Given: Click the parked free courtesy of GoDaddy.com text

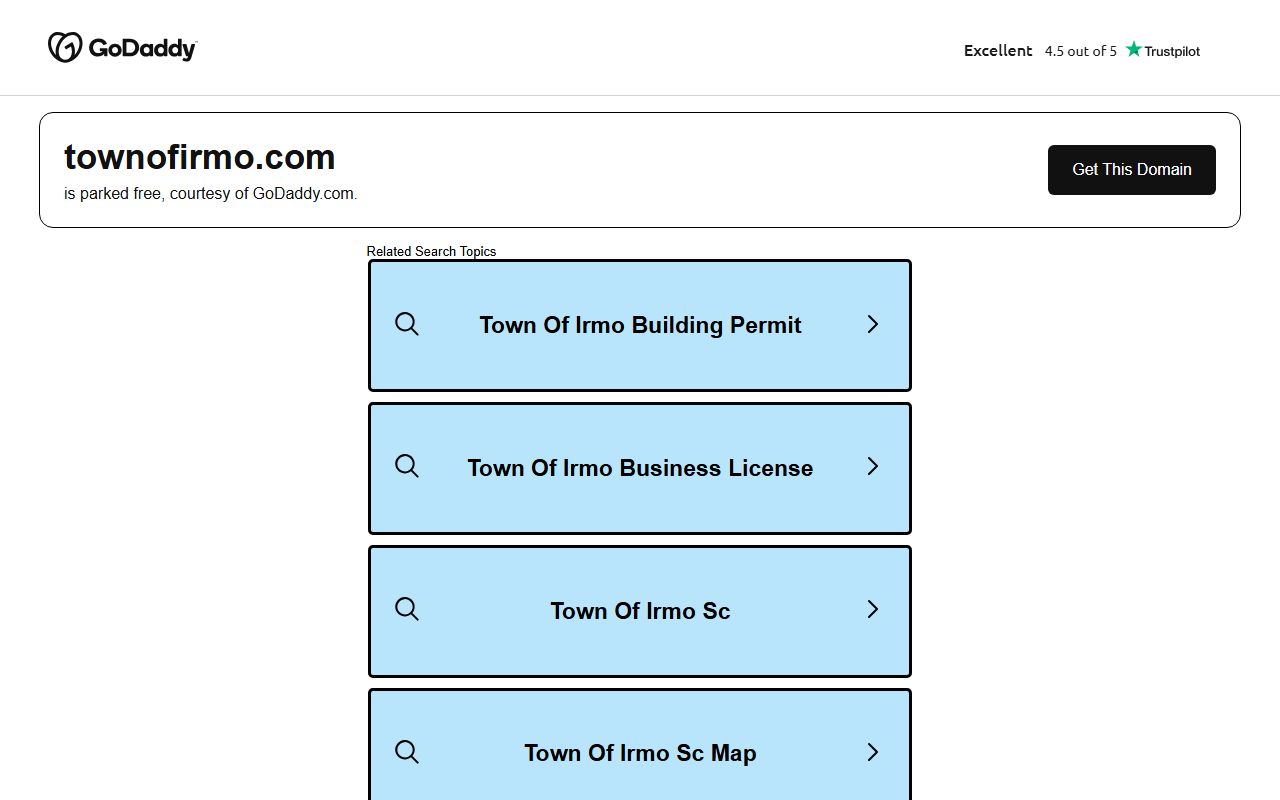Looking at the screenshot, I should click(210, 194).
